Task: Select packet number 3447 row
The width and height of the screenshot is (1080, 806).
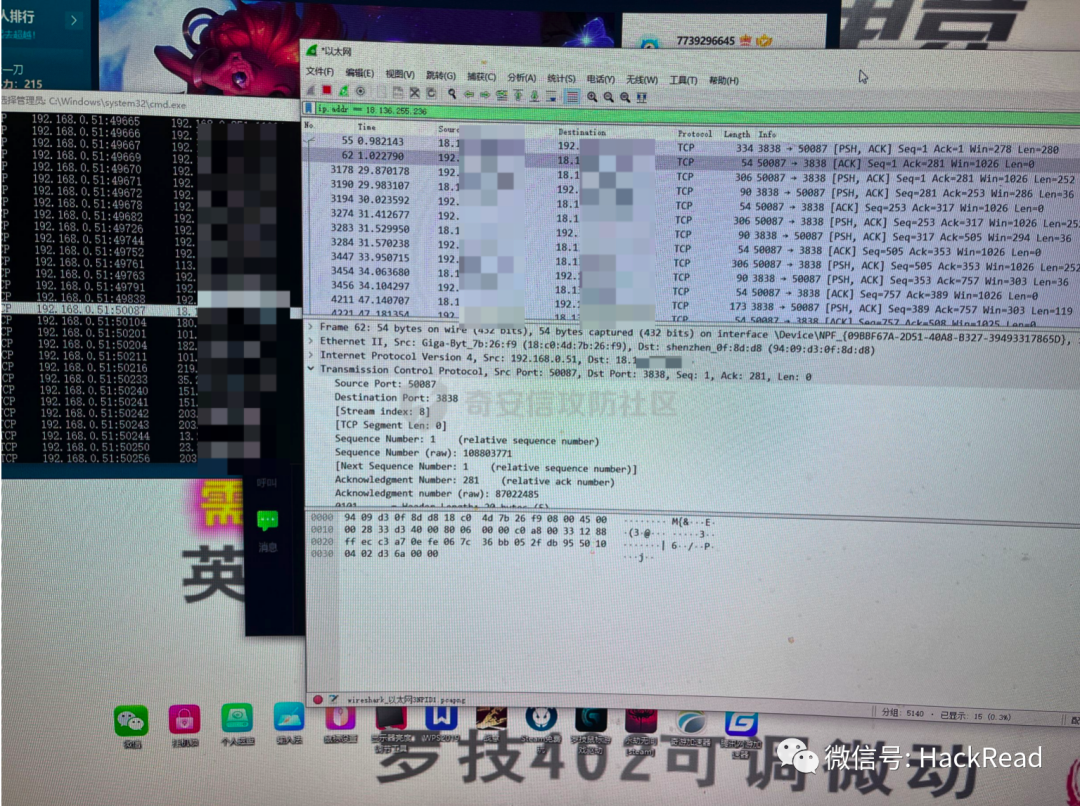Action: pos(692,260)
